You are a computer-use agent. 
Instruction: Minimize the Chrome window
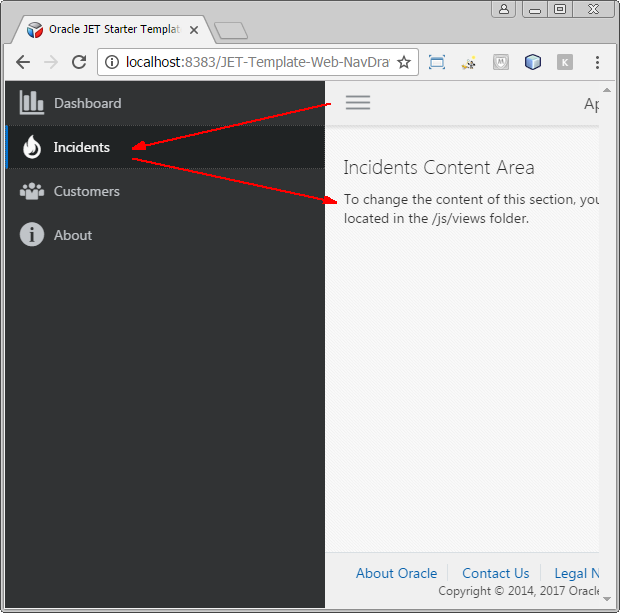[535, 9]
